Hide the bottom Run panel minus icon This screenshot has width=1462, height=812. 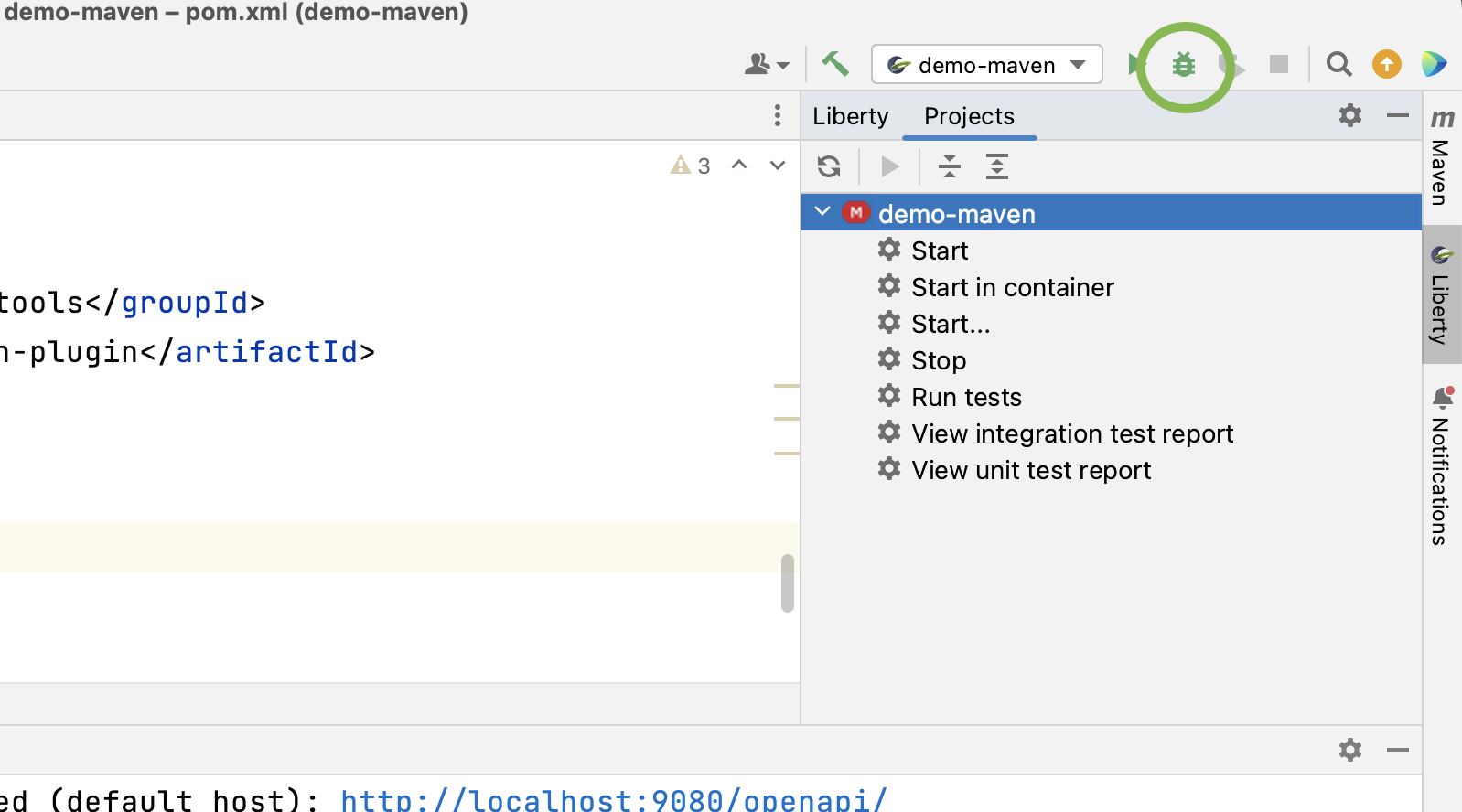pyautogui.click(x=1397, y=750)
